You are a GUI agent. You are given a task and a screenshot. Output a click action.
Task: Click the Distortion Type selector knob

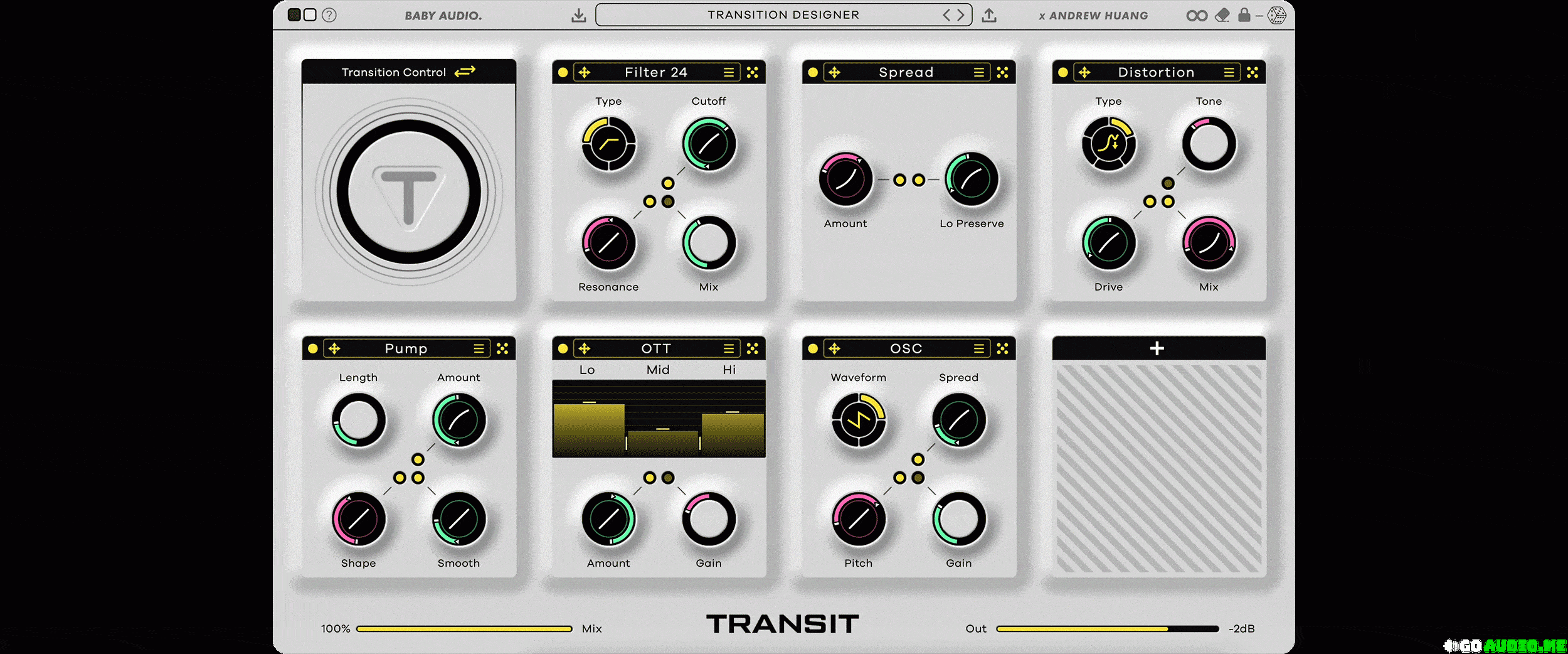1109,144
